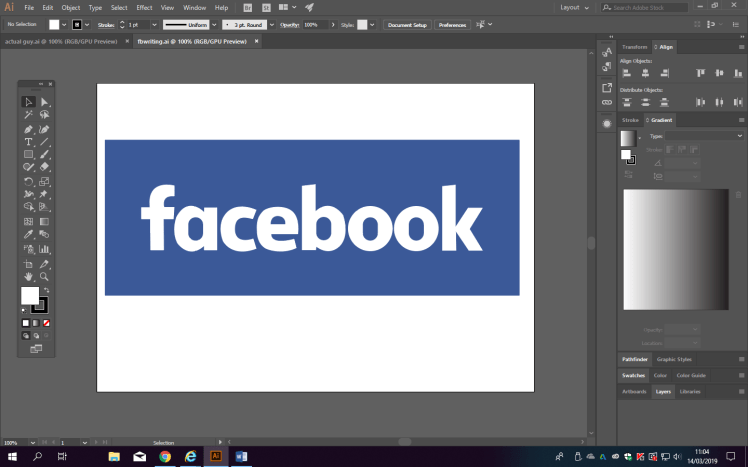Image resolution: width=748 pixels, height=467 pixels.
Task: Choose the Scale tool
Action: pos(44,182)
